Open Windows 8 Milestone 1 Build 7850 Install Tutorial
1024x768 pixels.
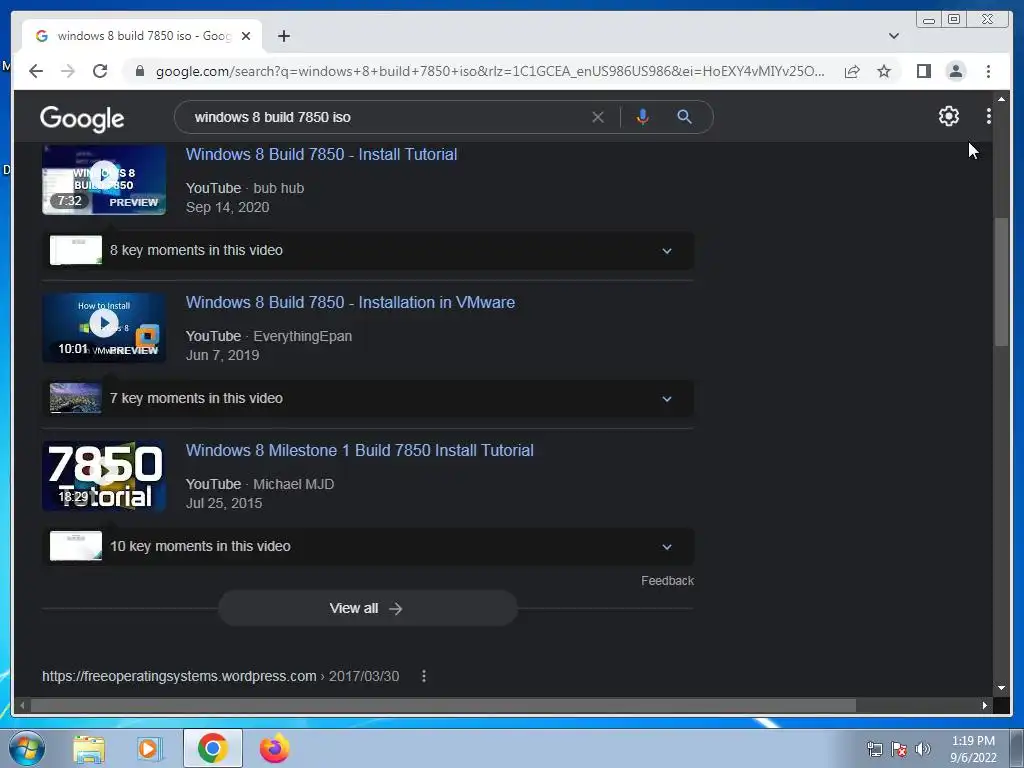[x=359, y=451]
